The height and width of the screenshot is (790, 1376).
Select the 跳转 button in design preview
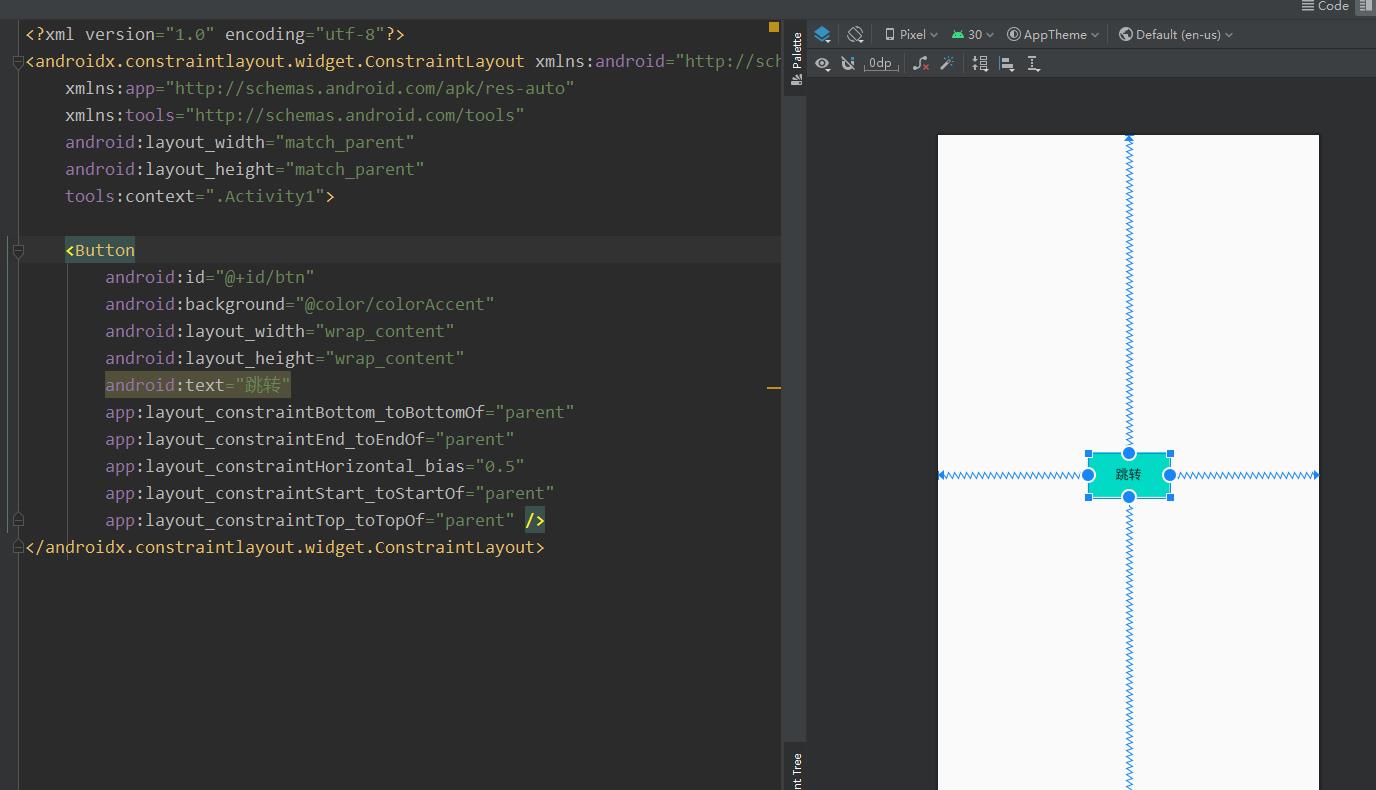[x=1128, y=475]
